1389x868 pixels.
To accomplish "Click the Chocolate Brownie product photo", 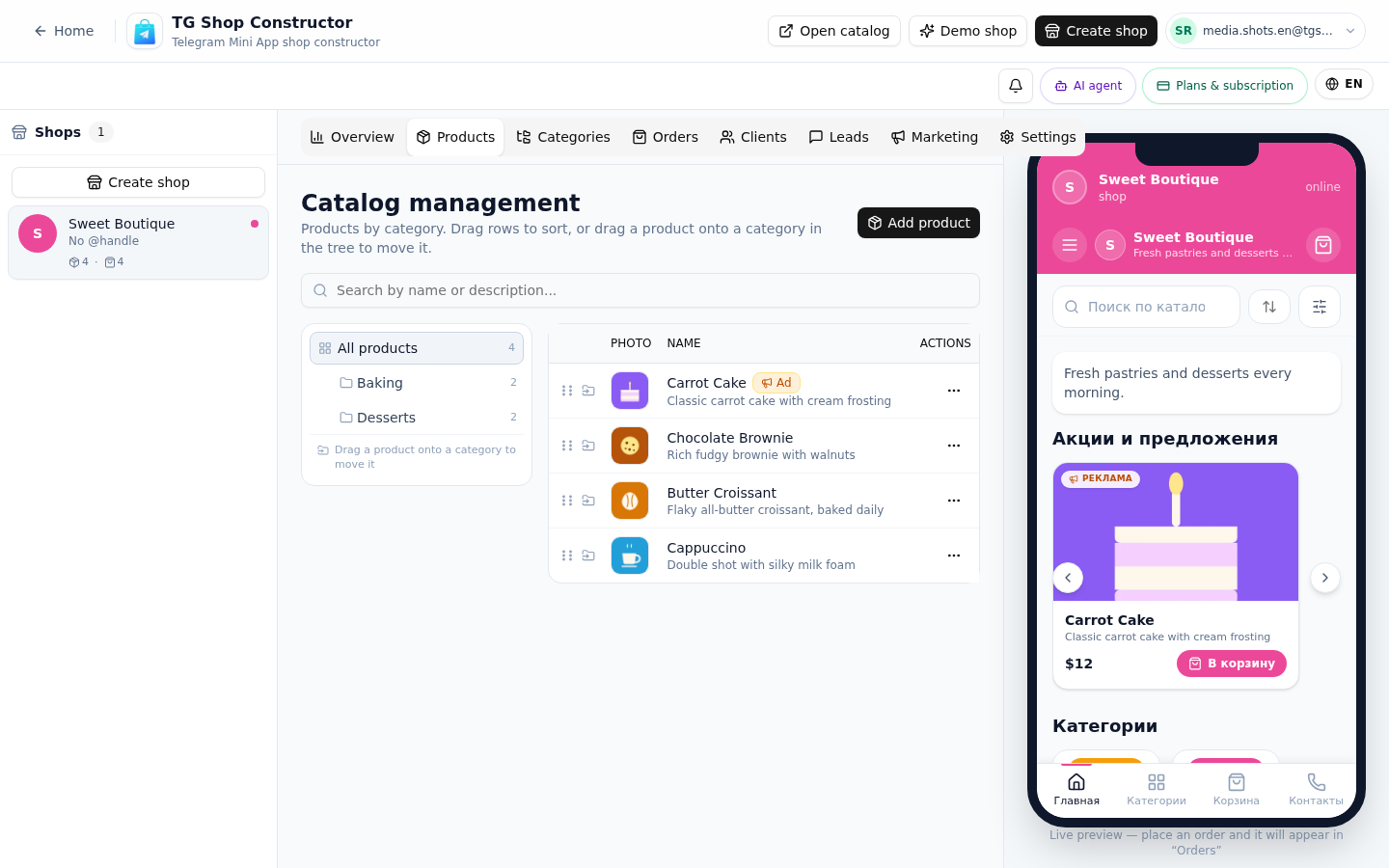I will [x=630, y=446].
